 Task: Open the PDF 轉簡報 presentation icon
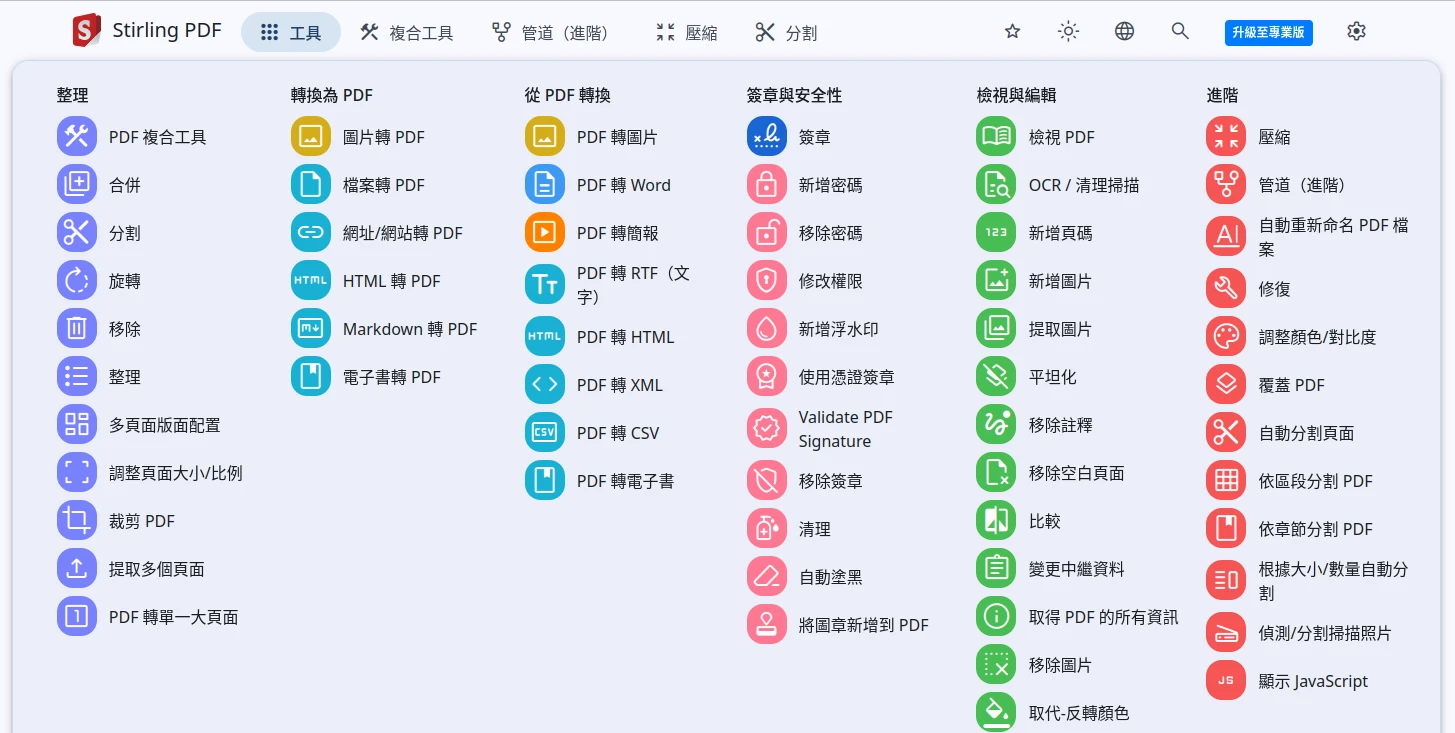pos(545,232)
